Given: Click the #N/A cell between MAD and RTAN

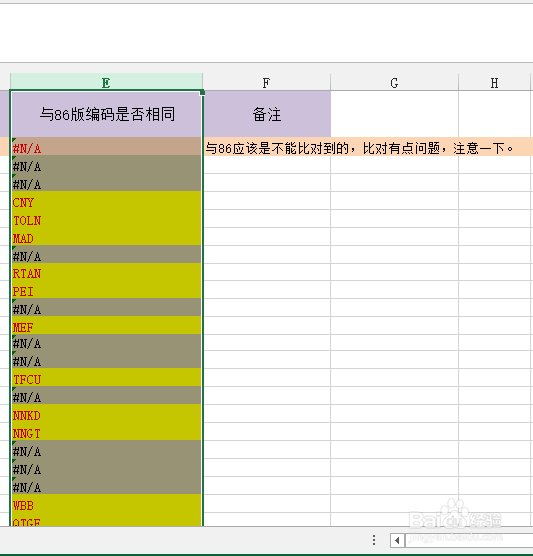Looking at the screenshot, I should tap(106, 254).
